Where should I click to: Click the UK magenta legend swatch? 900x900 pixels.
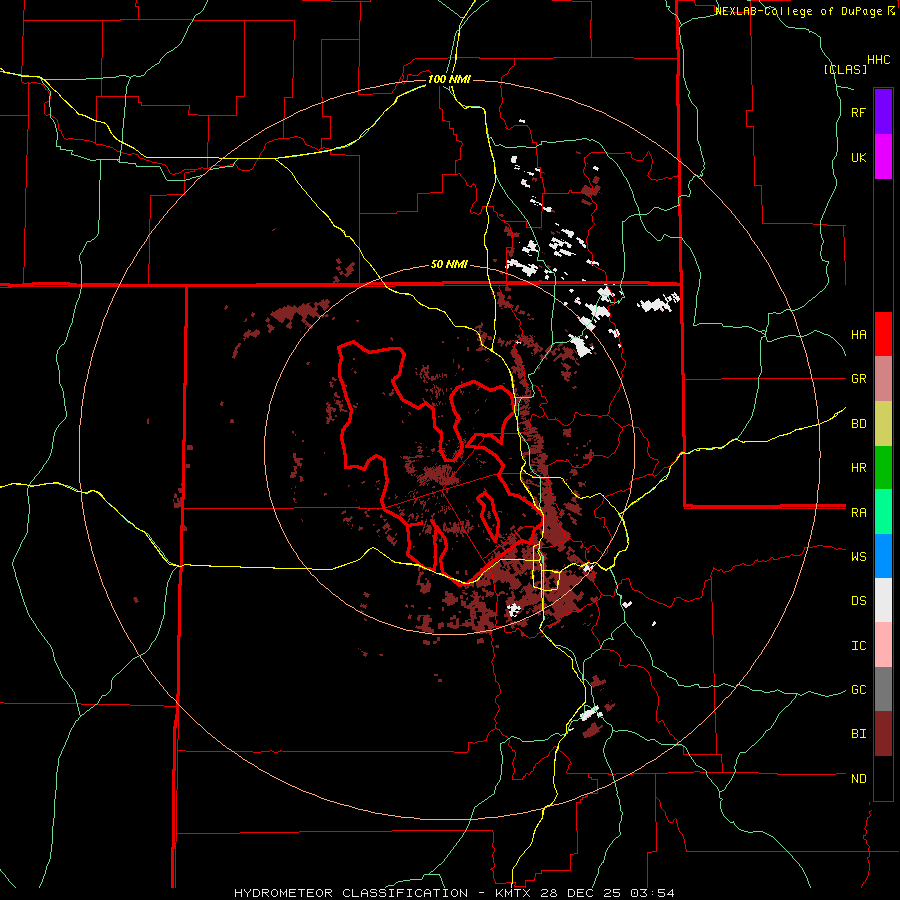(x=883, y=157)
